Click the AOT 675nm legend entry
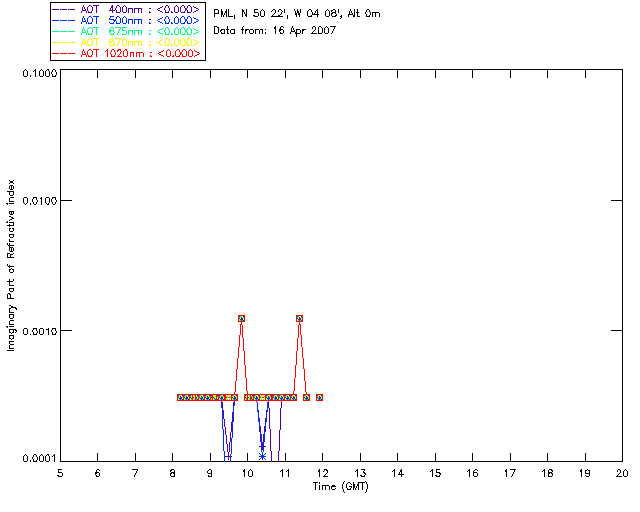The width and height of the screenshot is (640, 512). tap(126, 31)
